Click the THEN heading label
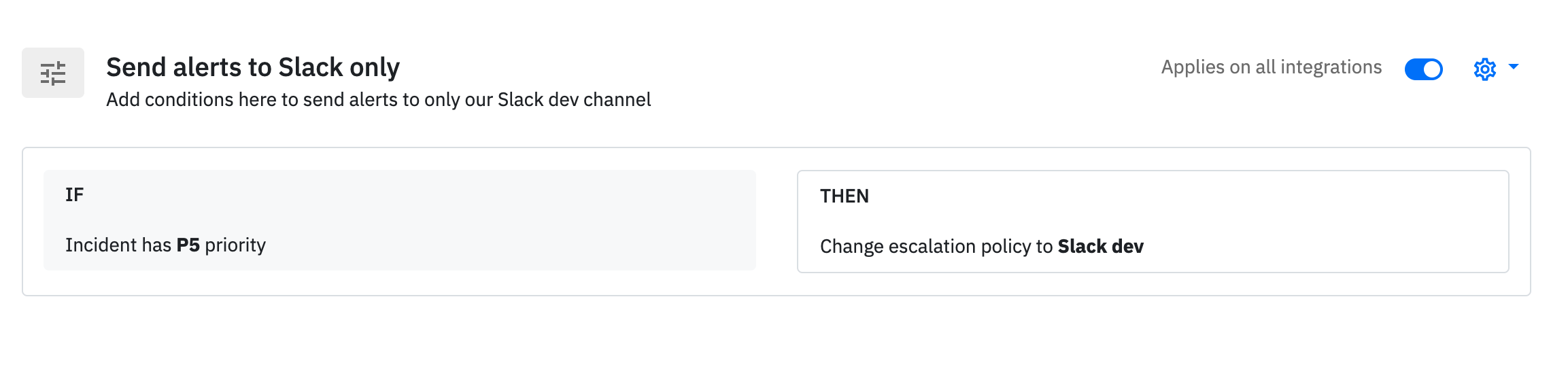Screen dimensions: 1568x367 tap(845, 196)
